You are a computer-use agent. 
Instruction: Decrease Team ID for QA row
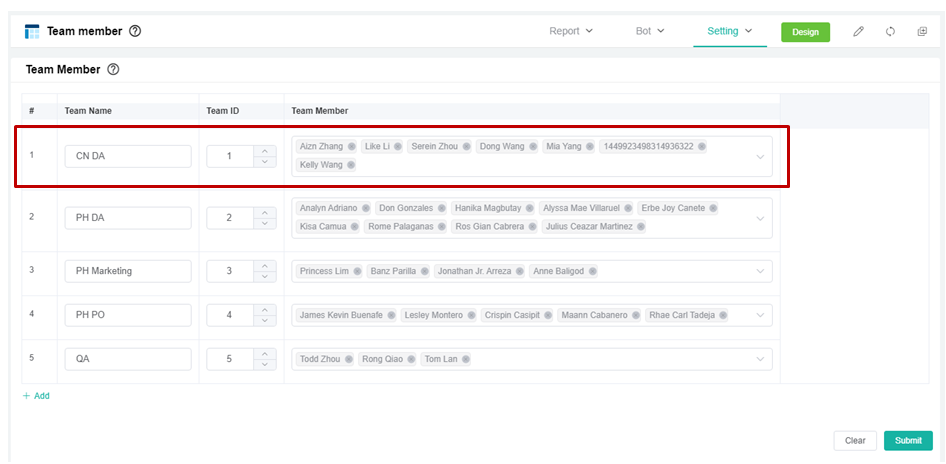pyautogui.click(x=264, y=365)
